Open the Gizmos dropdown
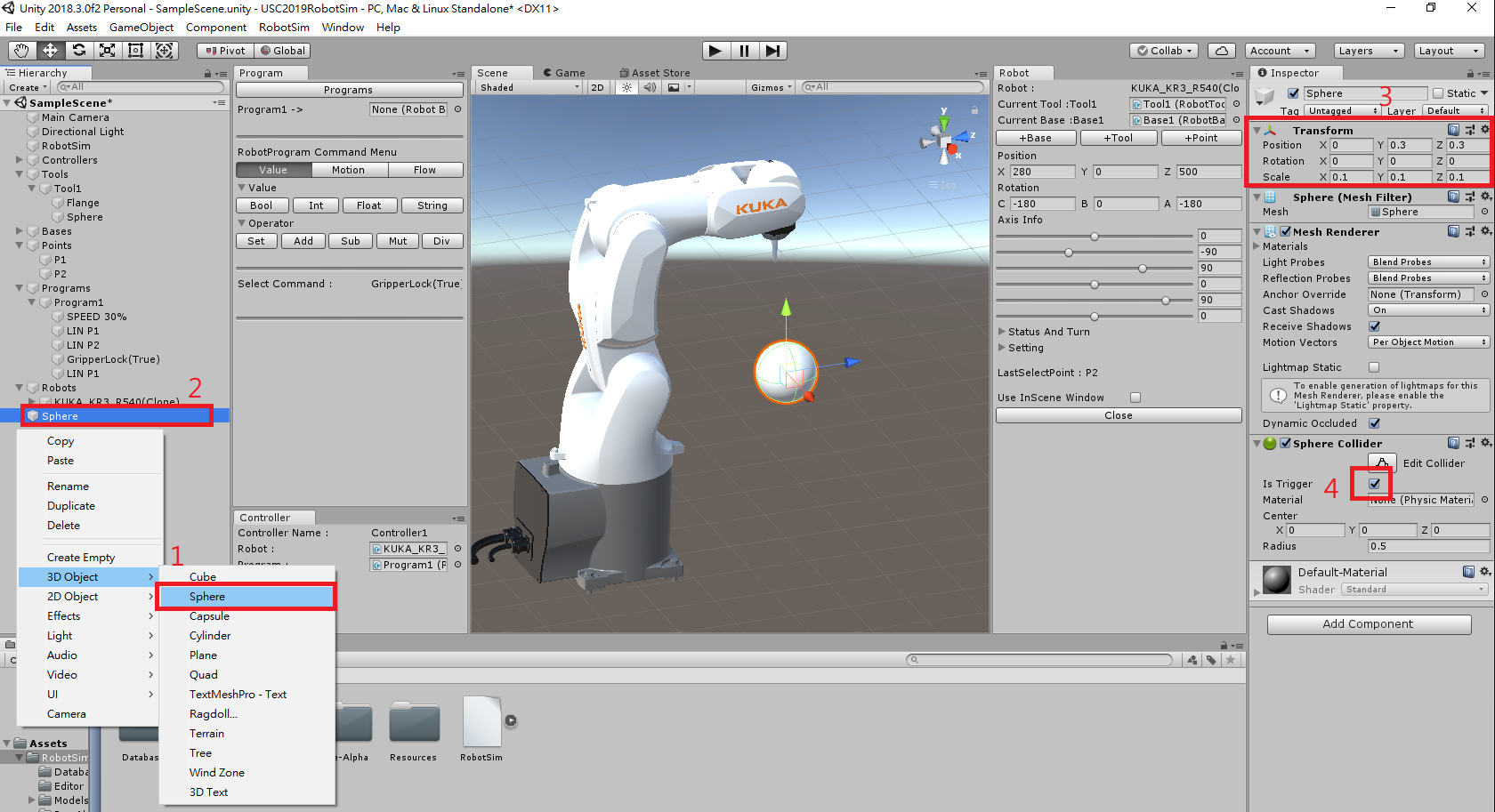This screenshot has height=812, width=1495. click(x=772, y=87)
